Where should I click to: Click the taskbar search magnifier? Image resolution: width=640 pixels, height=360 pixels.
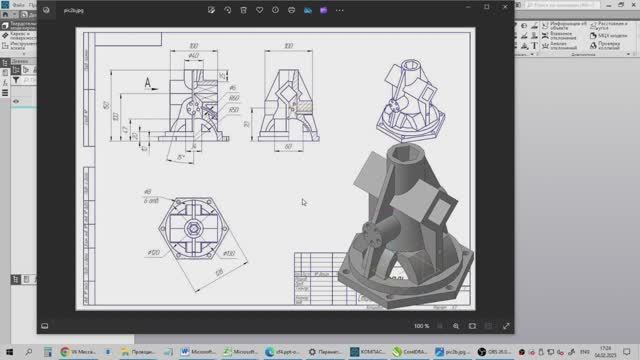point(28,351)
